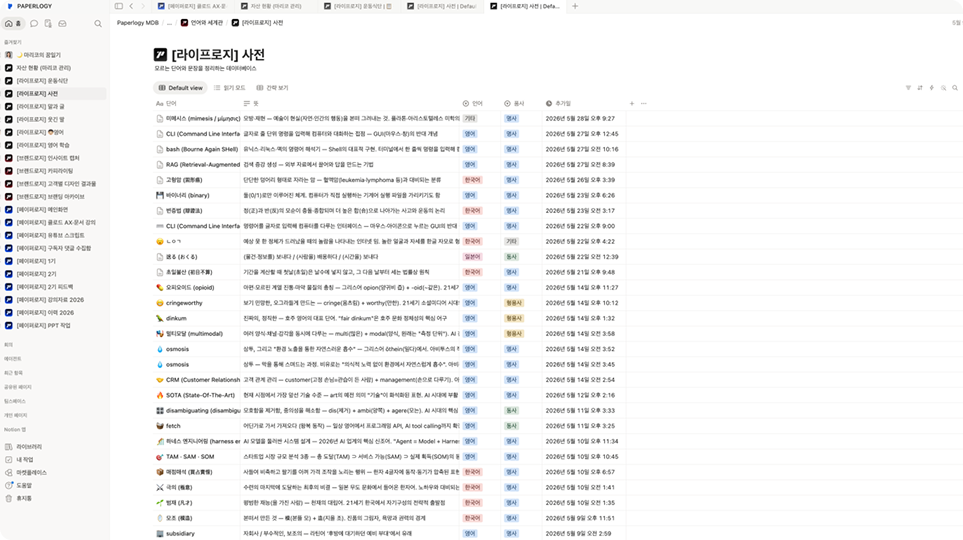Switch to 운동식단 browser tab
The width and height of the screenshot is (963, 540).
point(359,6)
